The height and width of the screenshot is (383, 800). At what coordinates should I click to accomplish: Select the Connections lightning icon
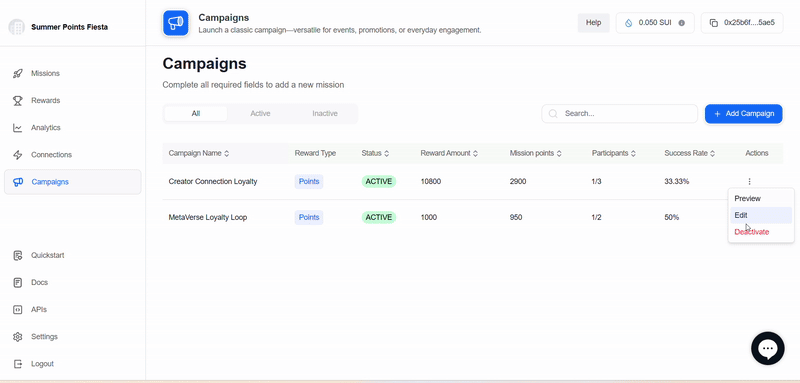click(x=17, y=155)
